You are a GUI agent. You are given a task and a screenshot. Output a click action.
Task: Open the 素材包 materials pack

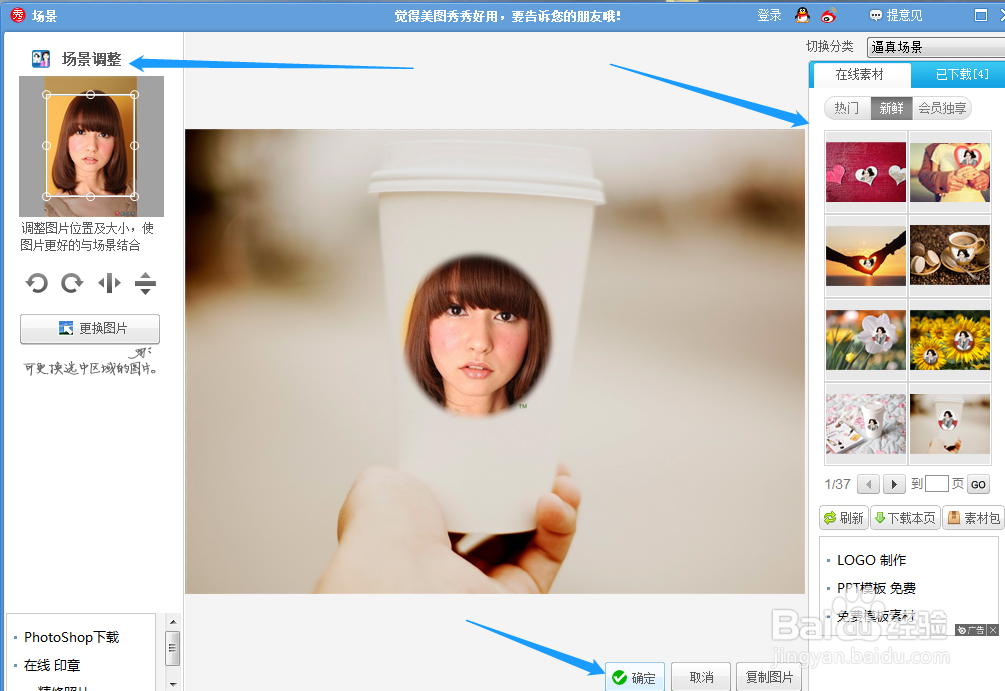pos(973,517)
